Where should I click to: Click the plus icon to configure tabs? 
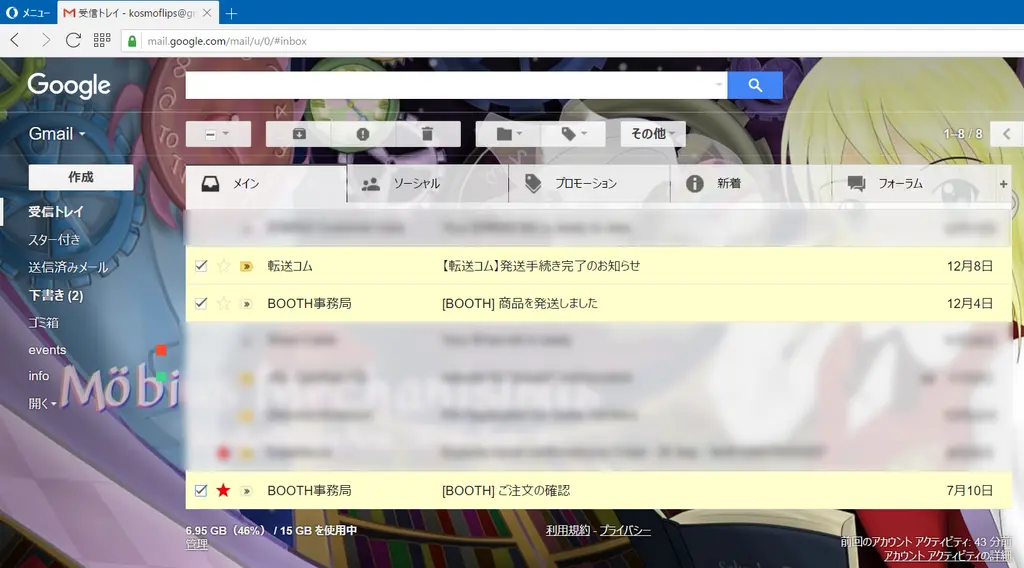1003,184
